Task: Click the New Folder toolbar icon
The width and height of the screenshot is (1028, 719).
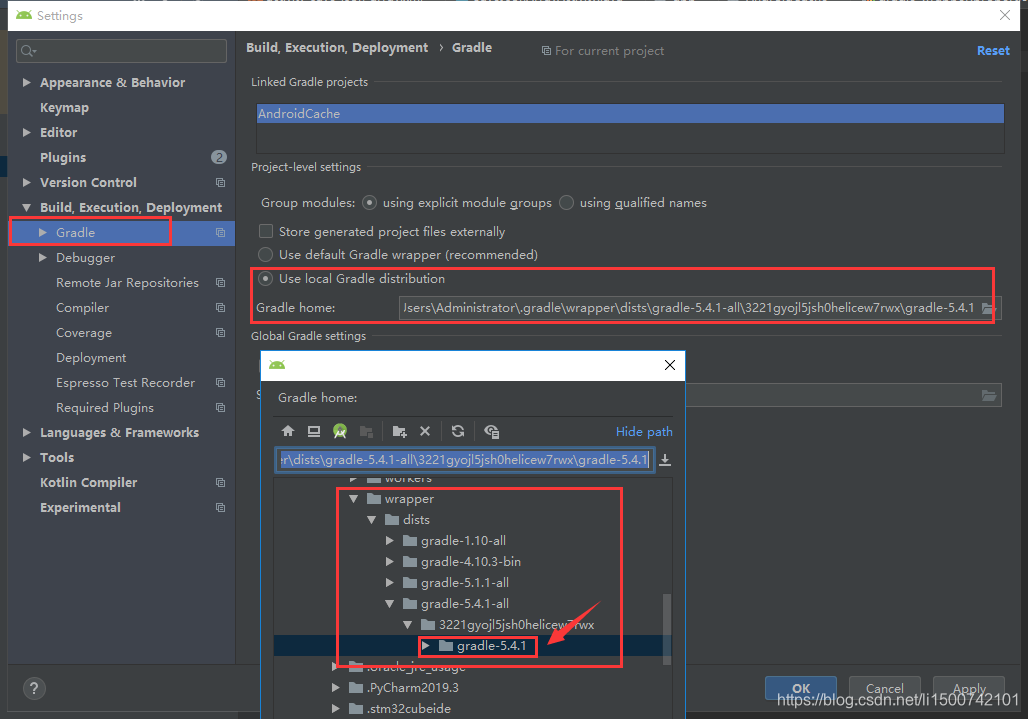Action: pyautogui.click(x=399, y=431)
